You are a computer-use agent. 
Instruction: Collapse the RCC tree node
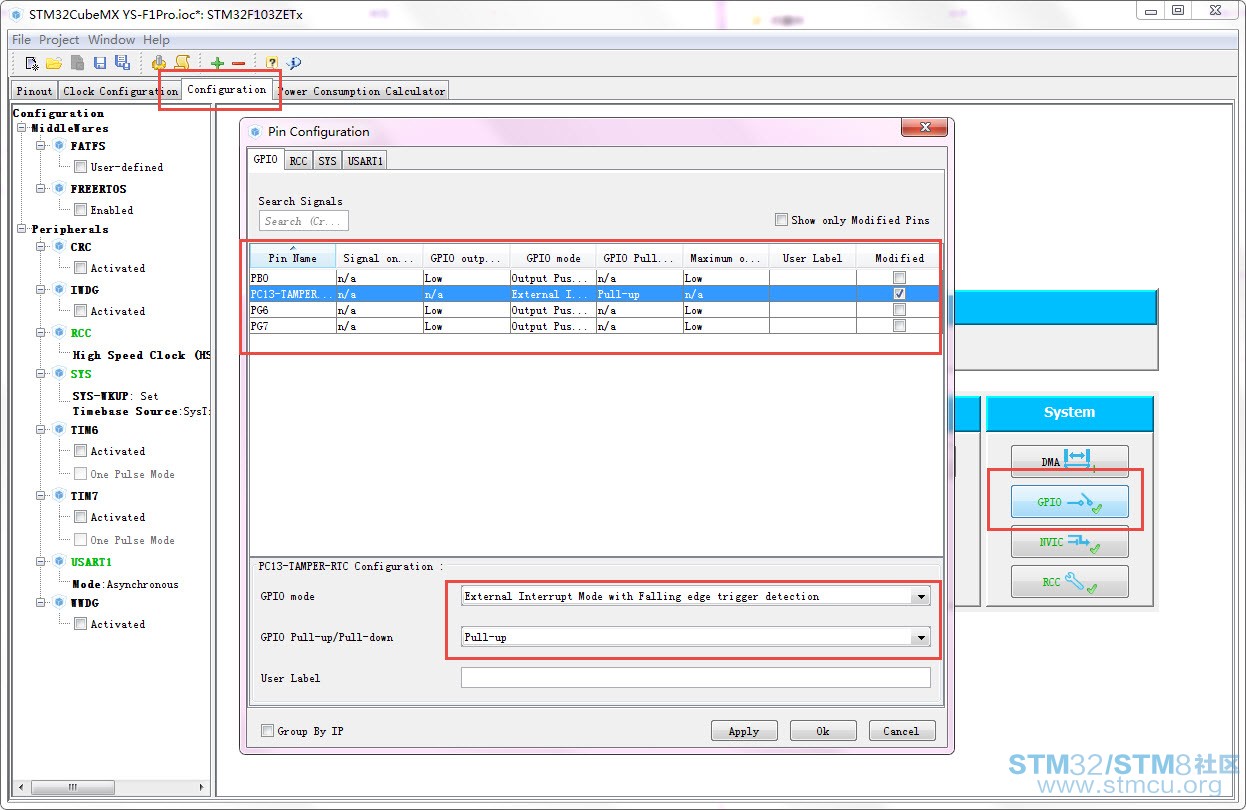tap(42, 332)
